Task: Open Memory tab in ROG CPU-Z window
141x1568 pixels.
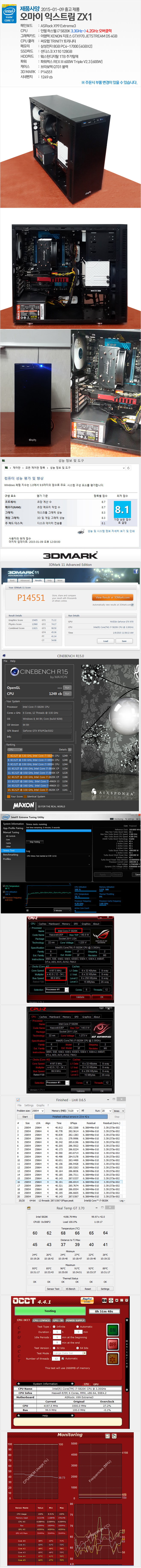Action: [66, 924]
